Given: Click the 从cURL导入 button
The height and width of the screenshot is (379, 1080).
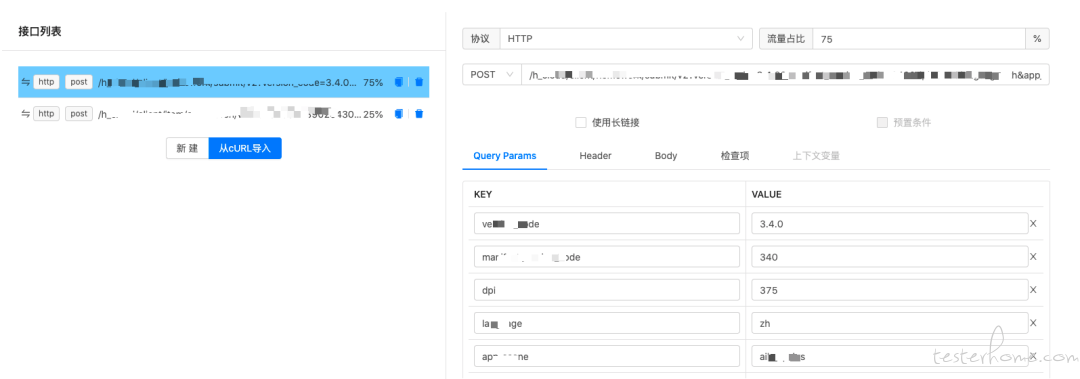Looking at the screenshot, I should point(245,148).
